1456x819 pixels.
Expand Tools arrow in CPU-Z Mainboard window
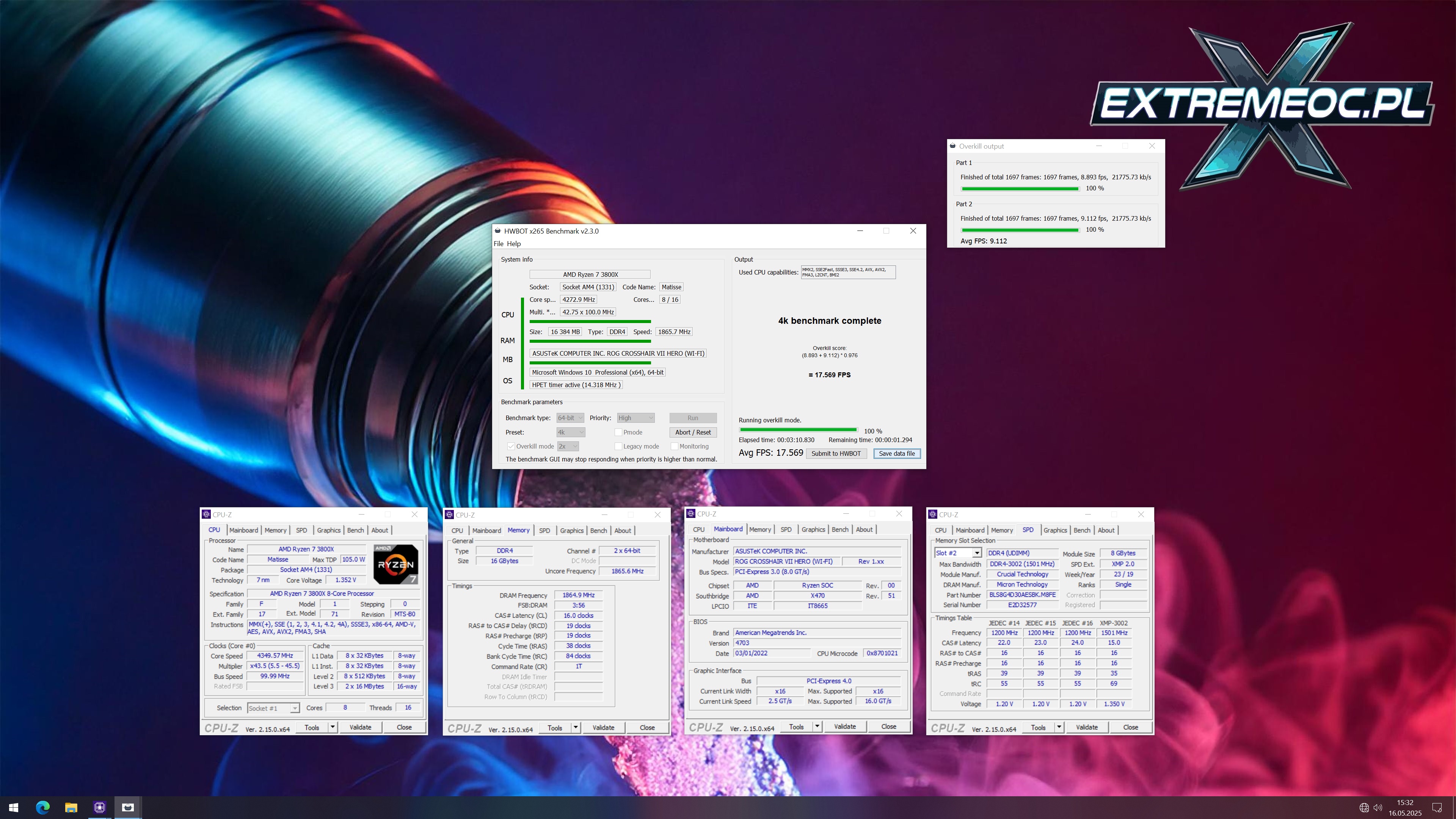click(x=817, y=726)
